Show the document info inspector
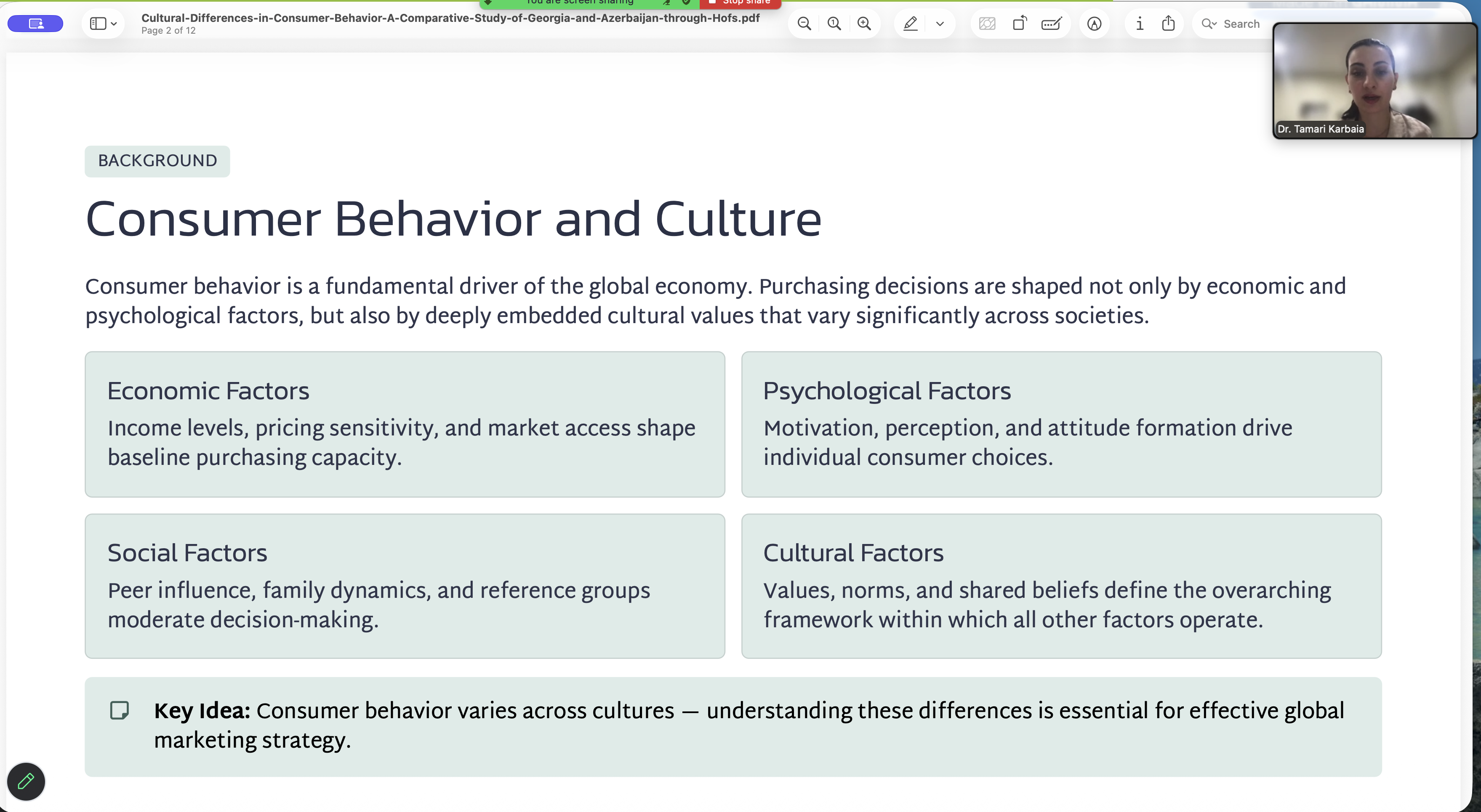This screenshot has width=1481, height=812. click(x=1140, y=24)
